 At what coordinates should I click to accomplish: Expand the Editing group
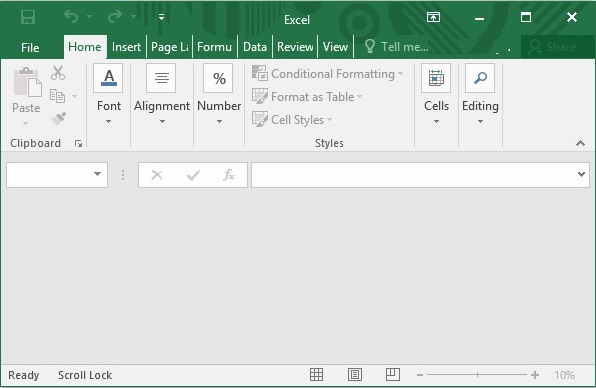(x=480, y=94)
